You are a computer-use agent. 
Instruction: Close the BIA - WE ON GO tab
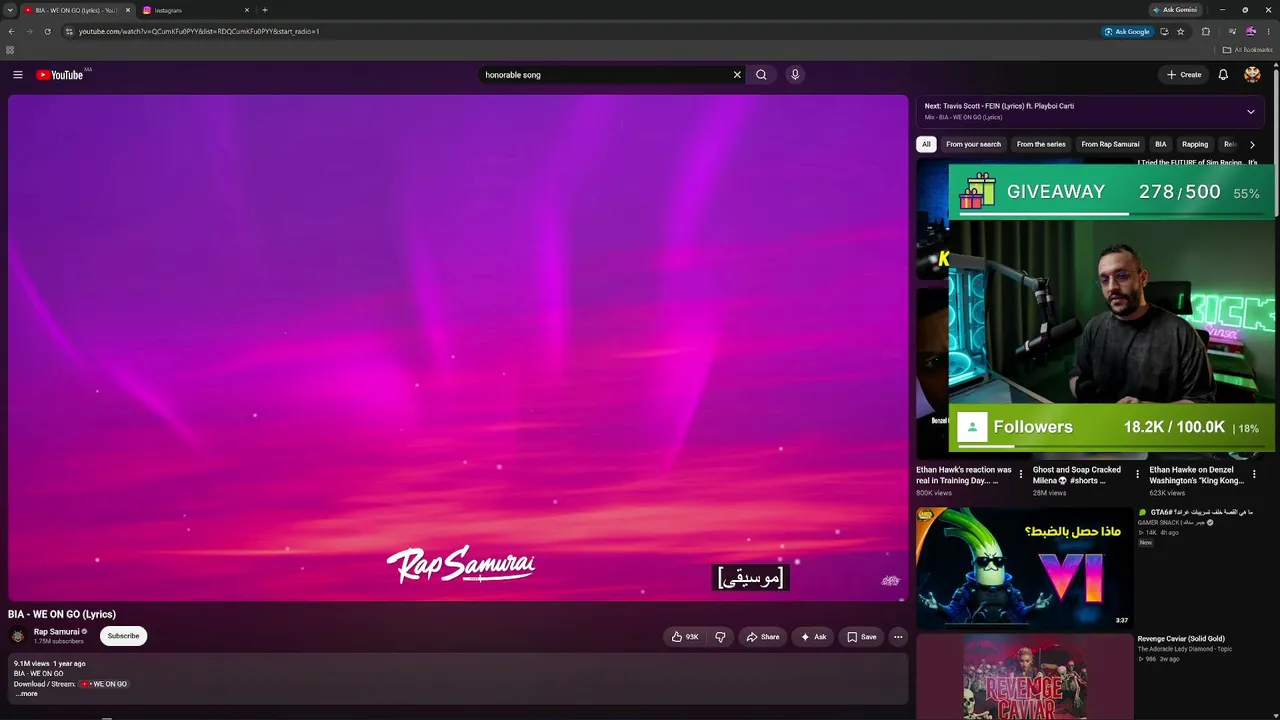[x=128, y=10]
